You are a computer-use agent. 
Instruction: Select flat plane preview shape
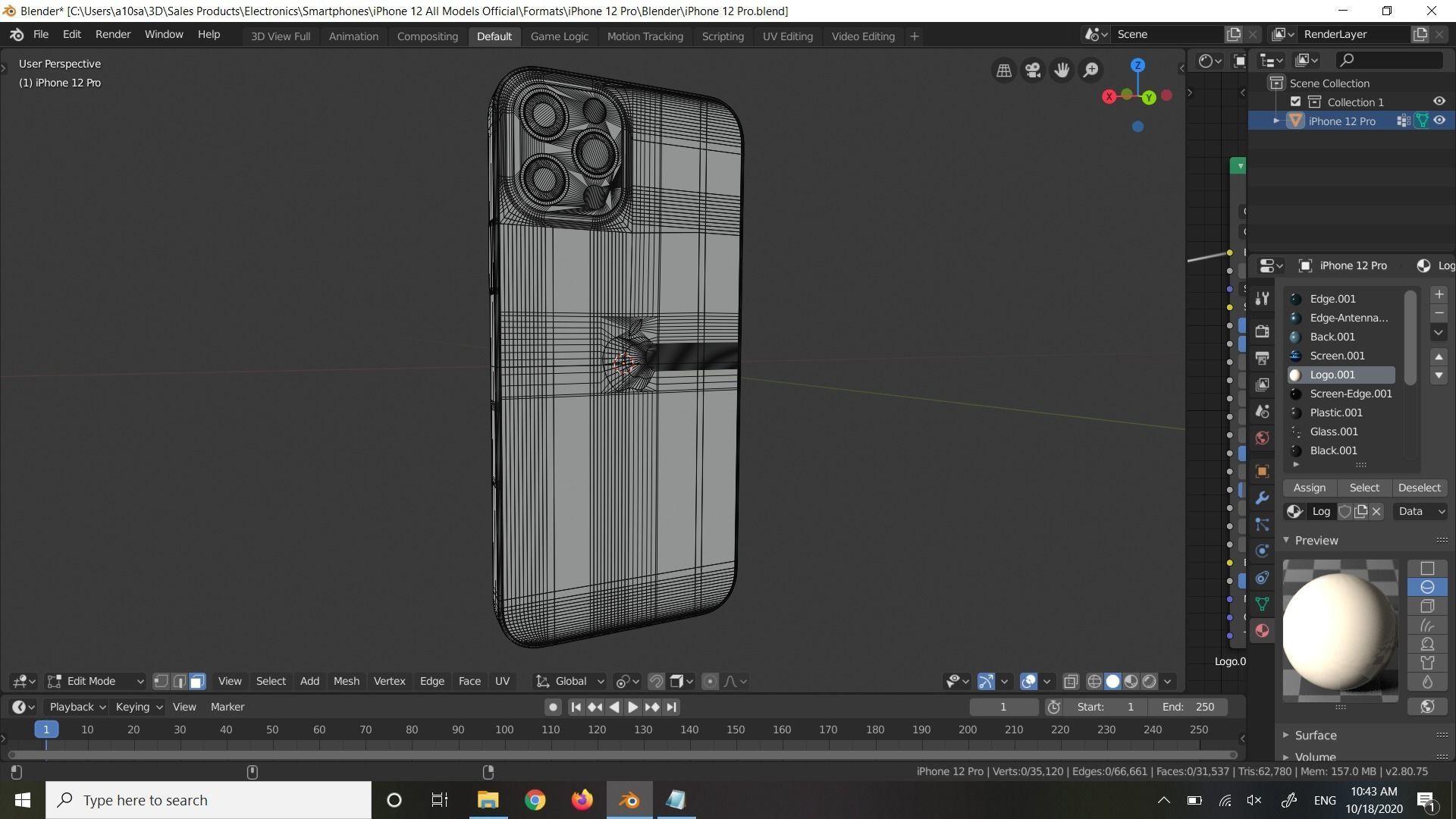1427,568
